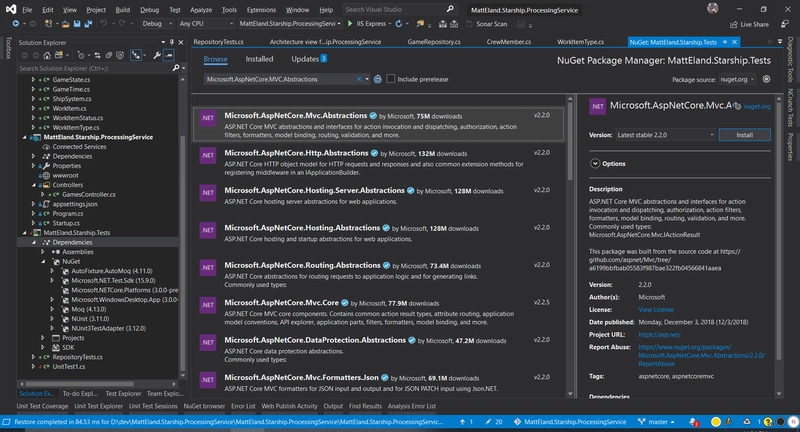Select the Microsoft.AspNetCore.Mvc.Core package
Image resolution: width=800 pixels, height=432 pixels.
click(x=379, y=312)
